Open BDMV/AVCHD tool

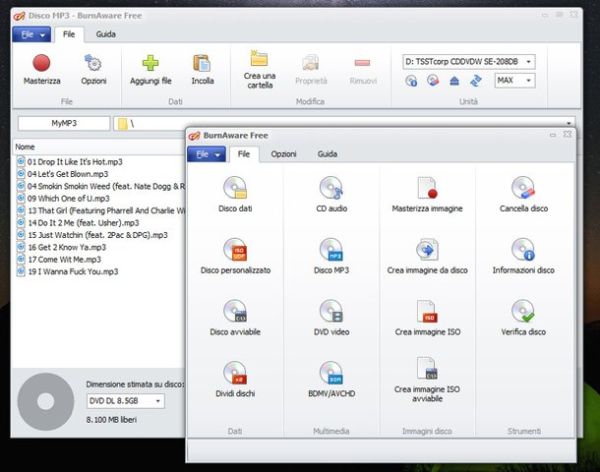331,379
